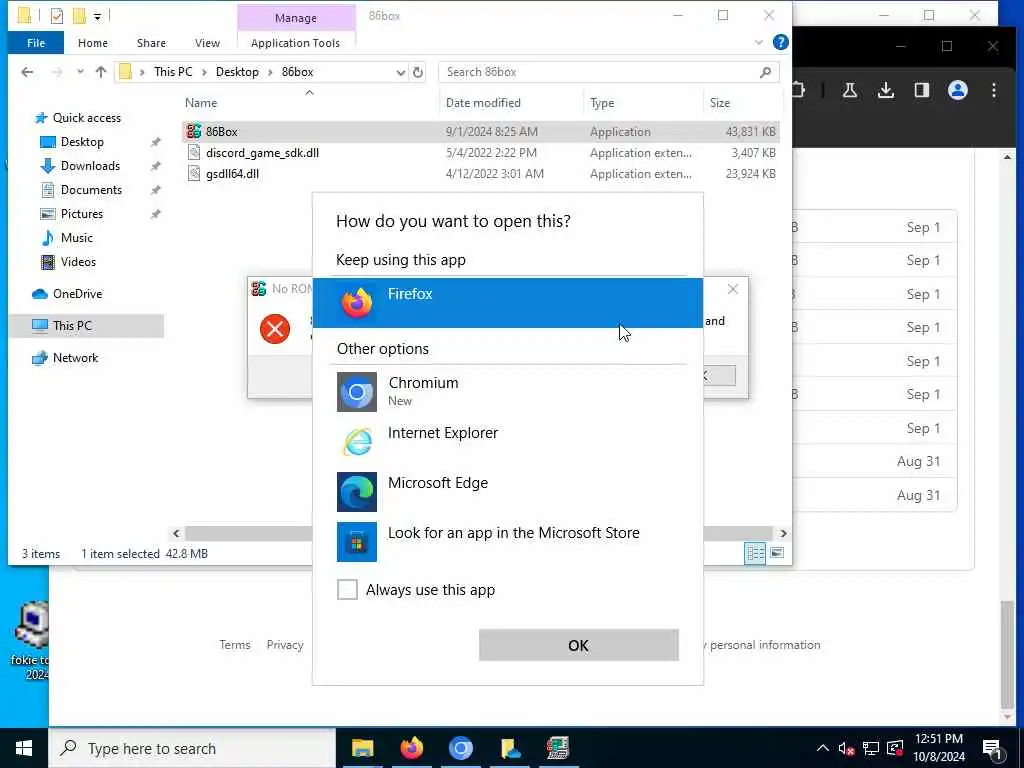Select Look for an app in Microsoft Store
Screen dimensions: 1024x768
[x=507, y=541]
